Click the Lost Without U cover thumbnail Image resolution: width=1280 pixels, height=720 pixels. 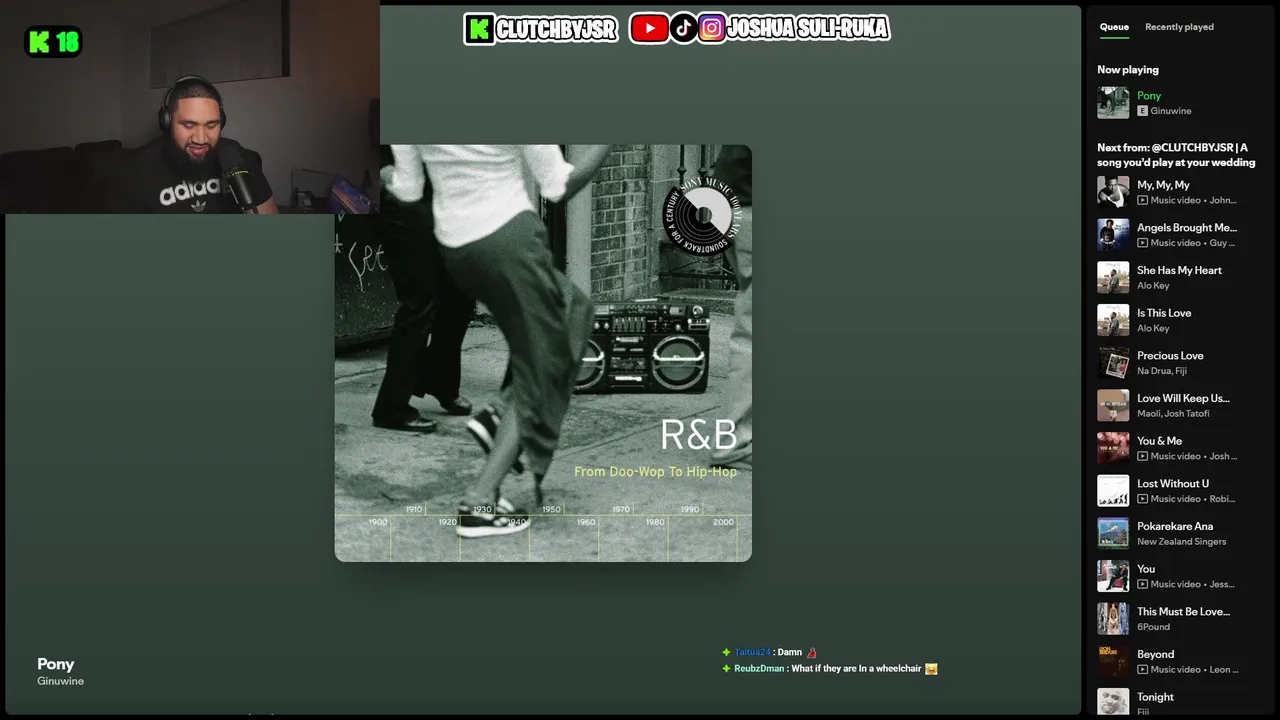pyautogui.click(x=1113, y=491)
